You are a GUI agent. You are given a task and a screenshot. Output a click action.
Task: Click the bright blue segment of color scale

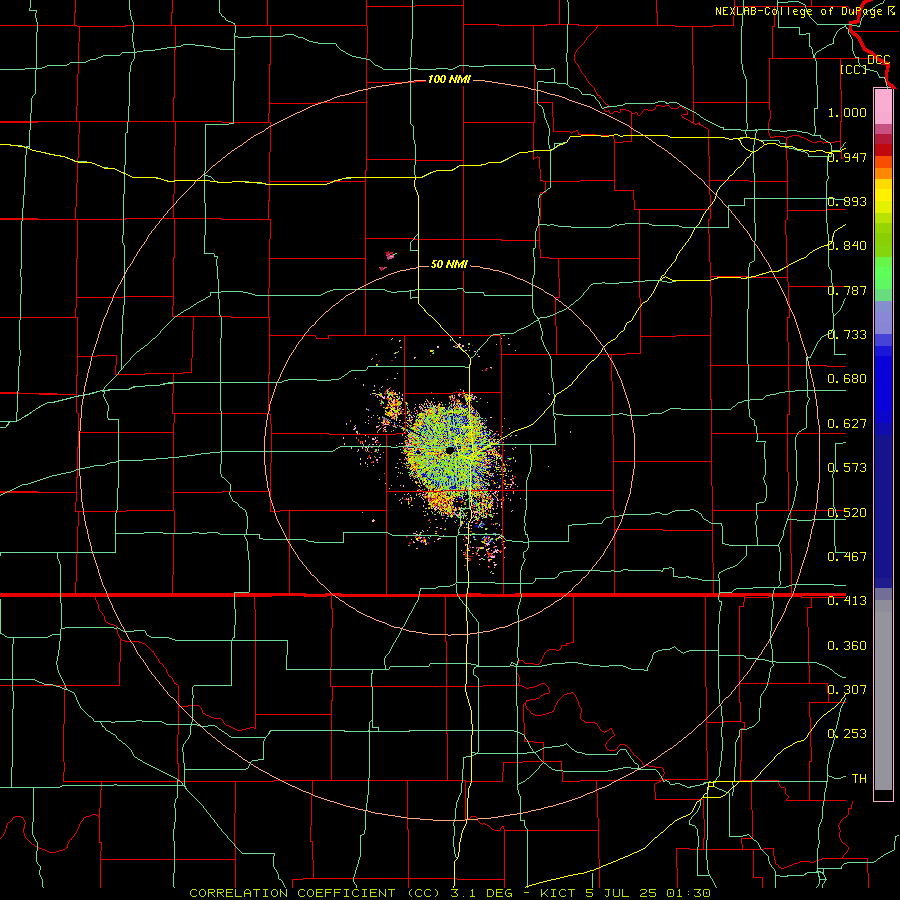click(x=883, y=390)
